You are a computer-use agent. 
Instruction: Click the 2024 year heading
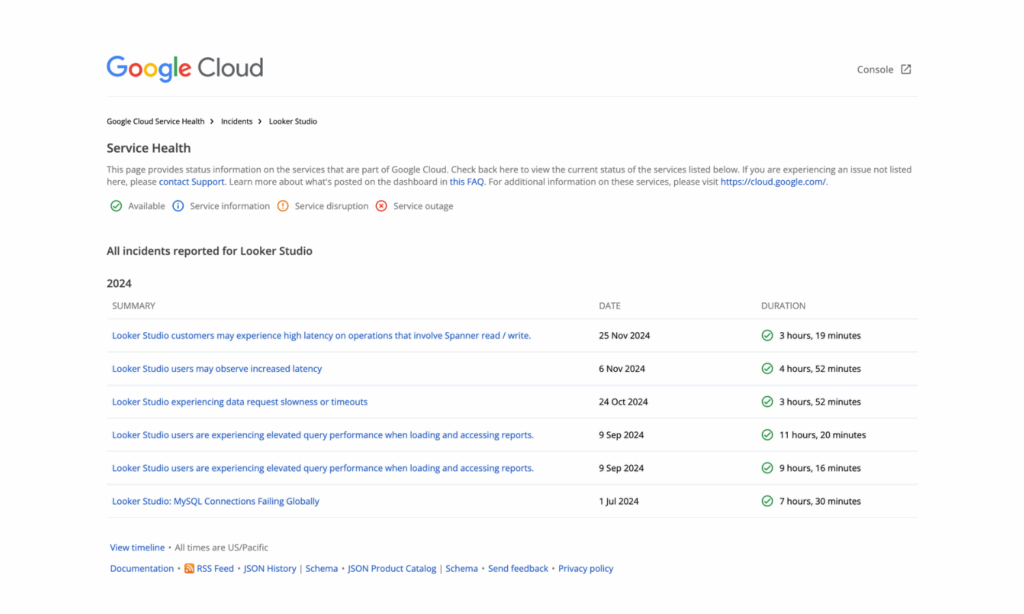pyautogui.click(x=119, y=283)
